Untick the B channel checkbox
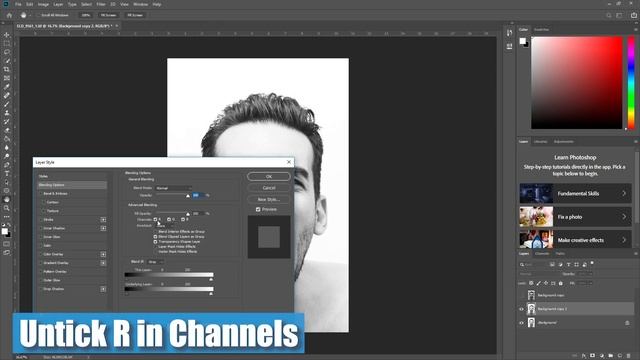 pos(183,220)
